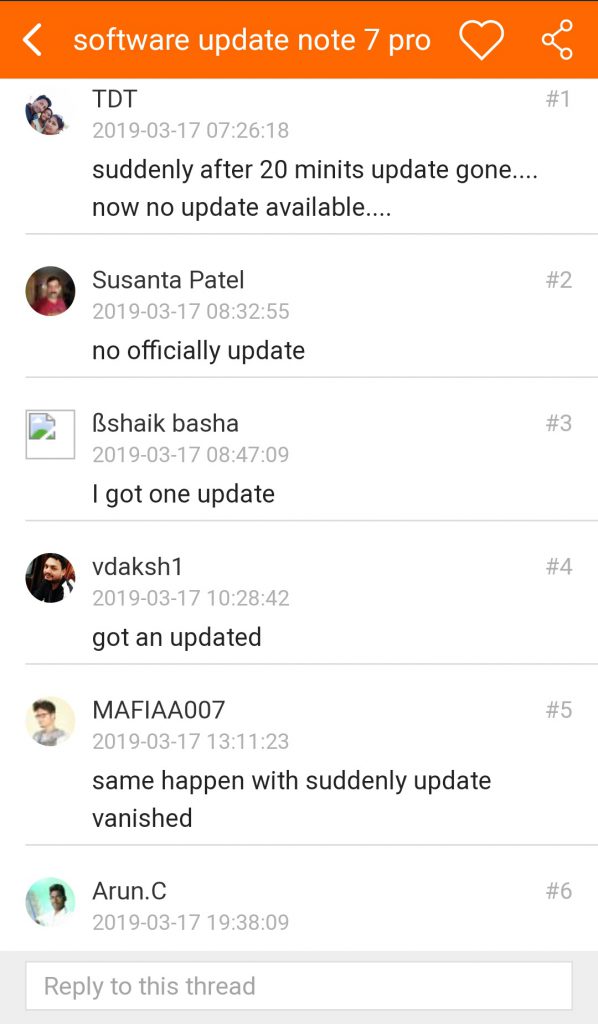Tap the thread title 'software update note 7 pro'
This screenshot has height=1024, width=598.
(252, 40)
